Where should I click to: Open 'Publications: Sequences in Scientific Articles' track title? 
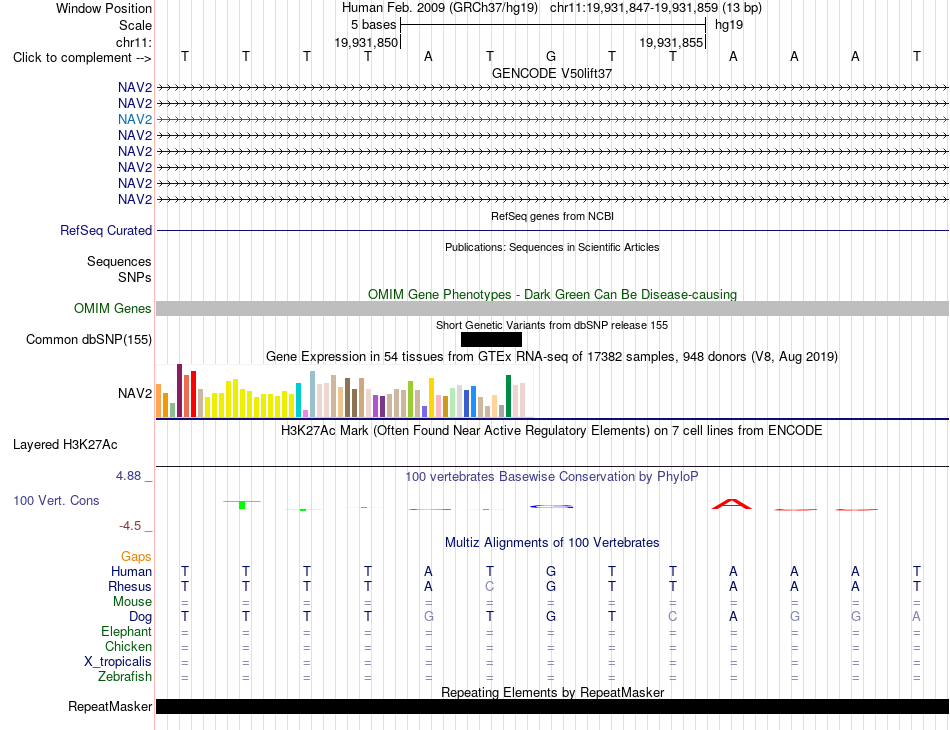(552, 247)
